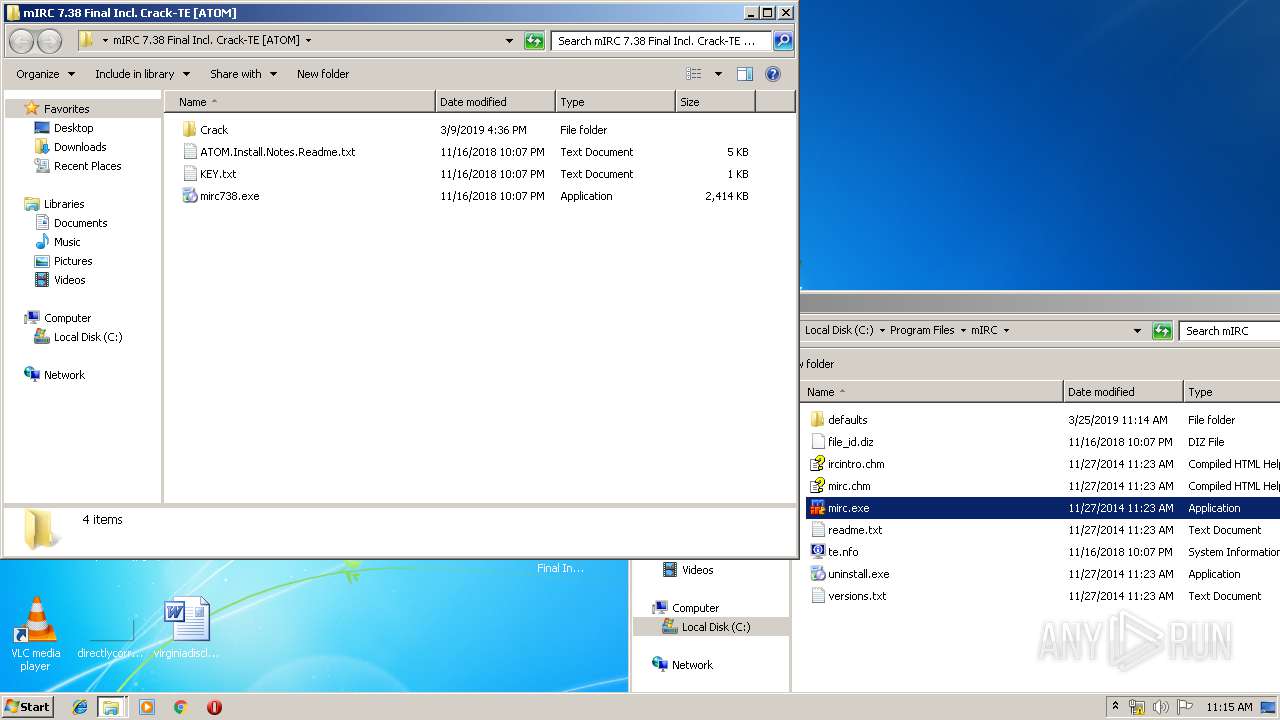Select versions.txt in mIRC window
Viewport: 1280px width, 720px height.
[x=857, y=596]
